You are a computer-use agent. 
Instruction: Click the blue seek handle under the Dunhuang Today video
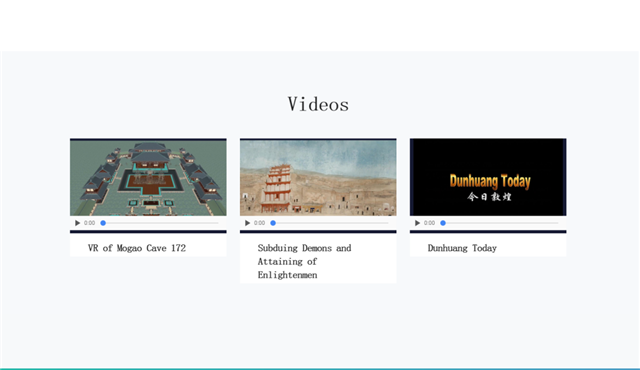[443, 223]
